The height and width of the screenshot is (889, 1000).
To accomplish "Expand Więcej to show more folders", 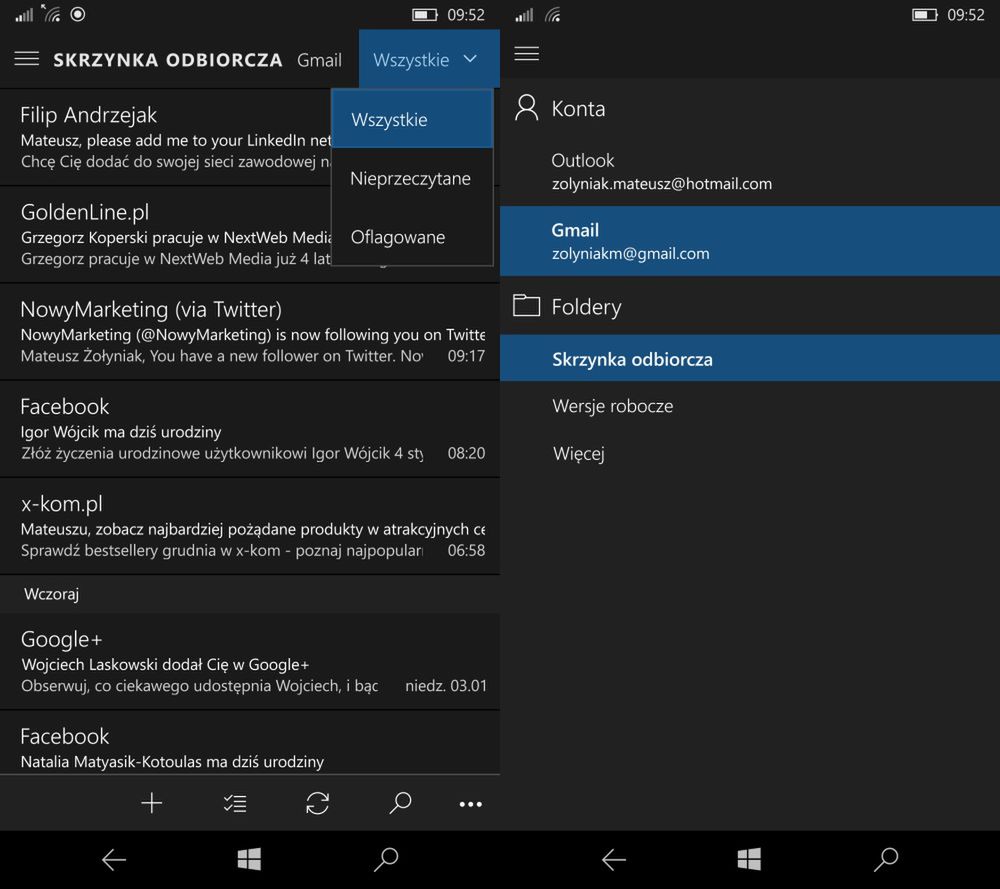I will (x=579, y=454).
